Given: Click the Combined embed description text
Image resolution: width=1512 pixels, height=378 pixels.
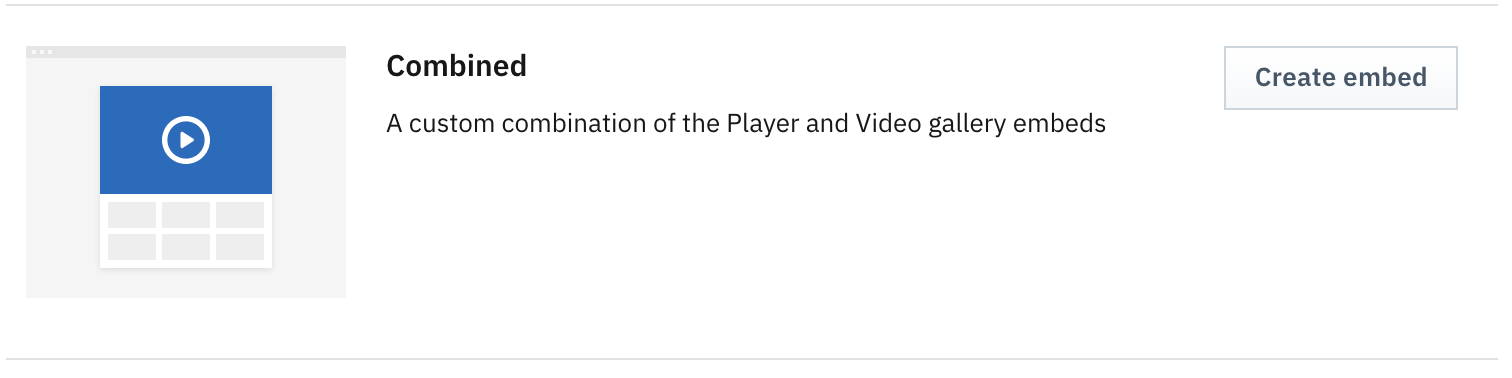Looking at the screenshot, I should (746, 125).
